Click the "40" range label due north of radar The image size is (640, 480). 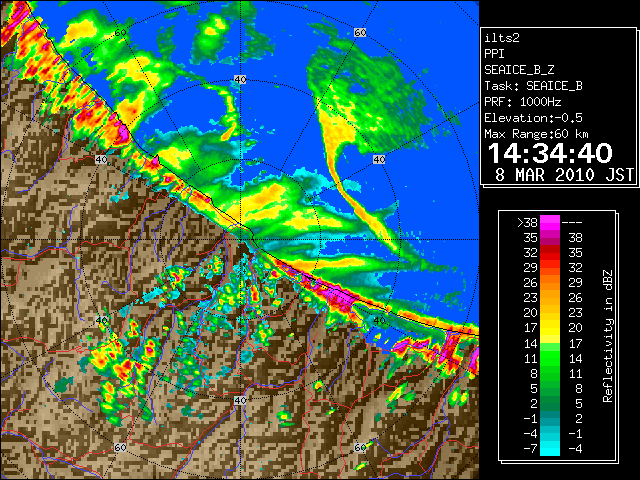(x=240, y=80)
